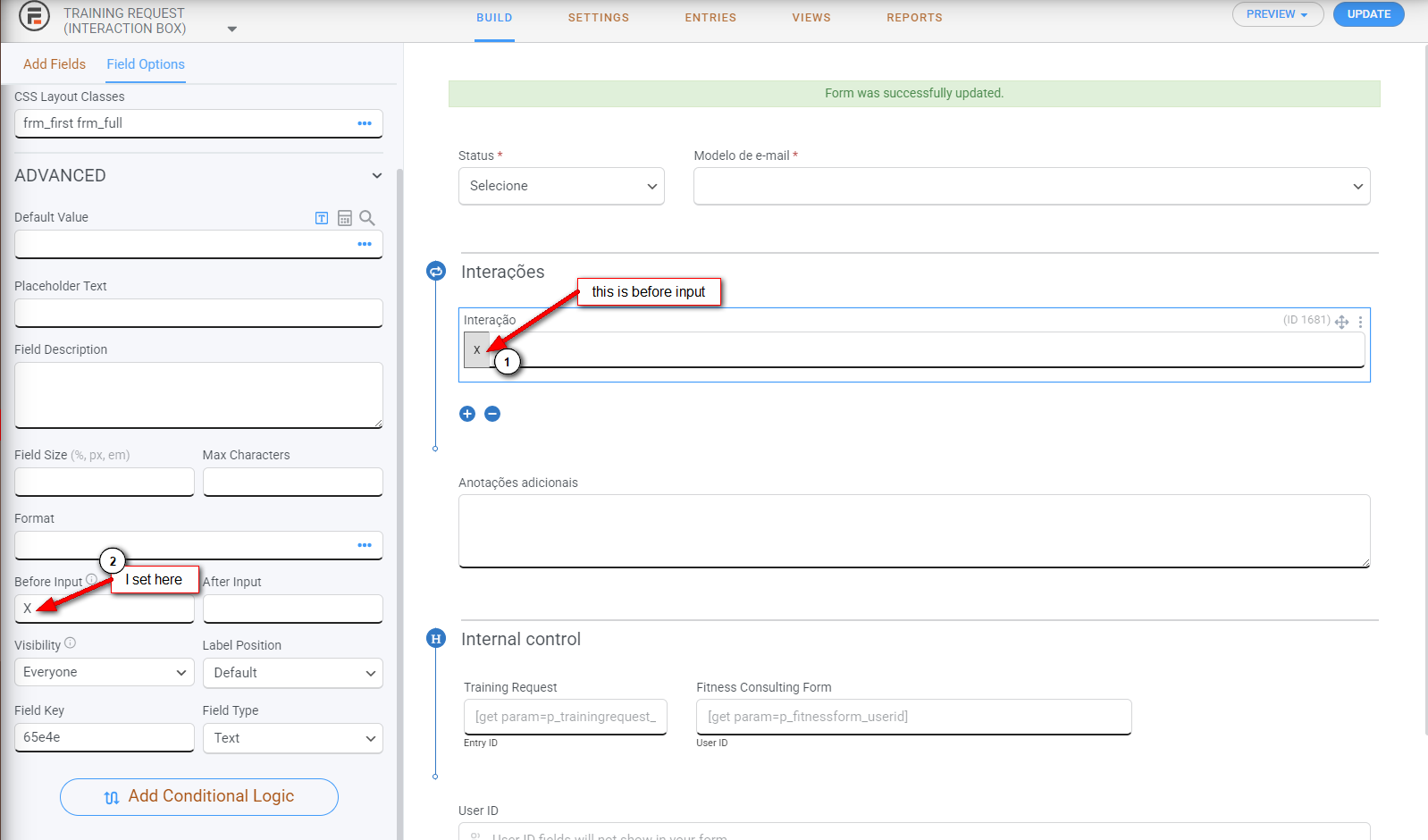Click the Before Input help icon
The height and width of the screenshot is (840, 1428).
(x=91, y=580)
